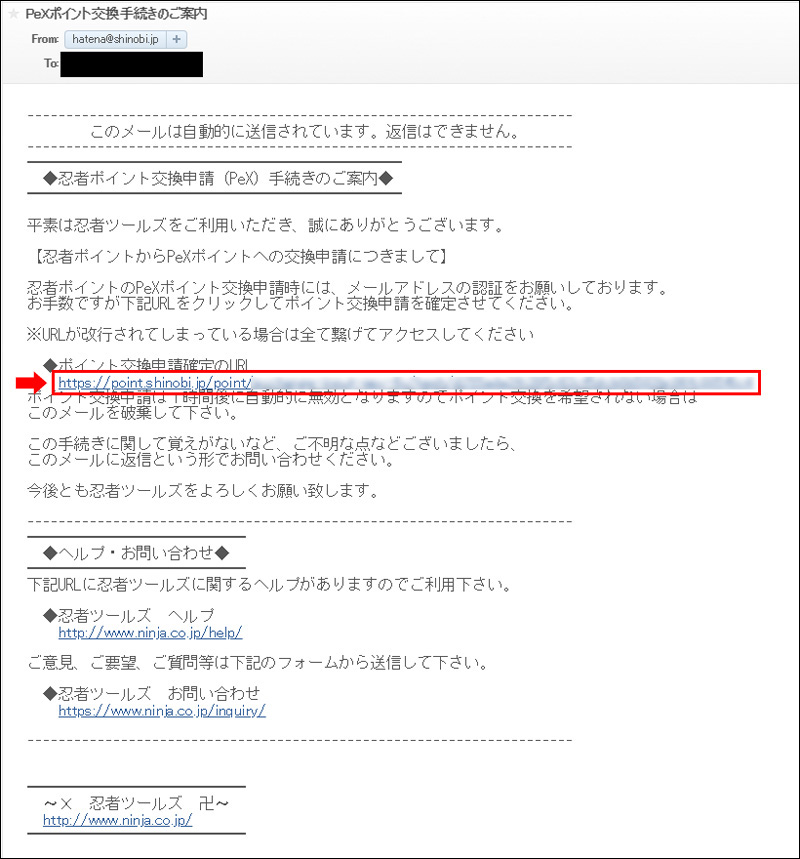
Task: Click the plus icon beside sender address
Action: pyautogui.click(x=176, y=39)
